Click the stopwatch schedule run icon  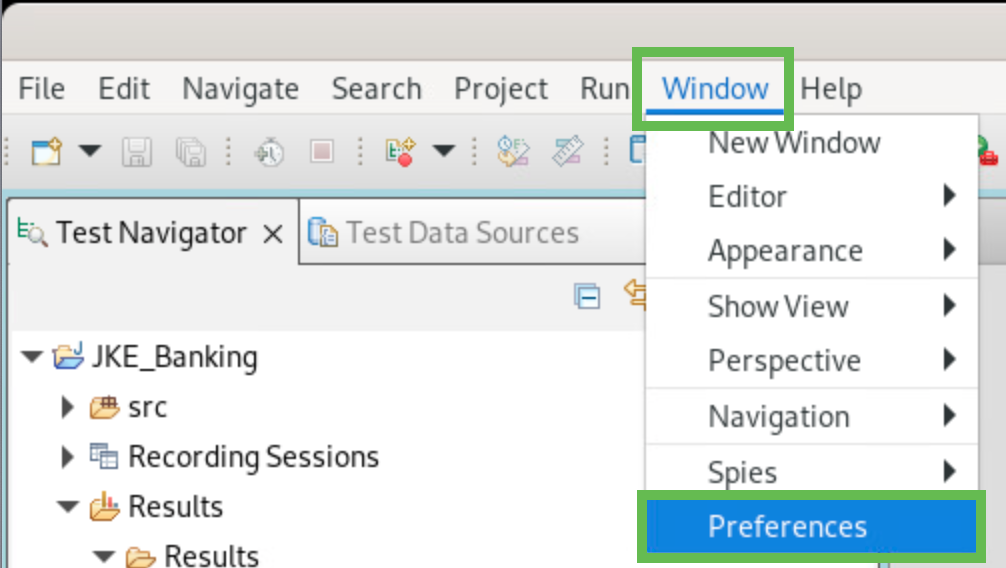[269, 152]
